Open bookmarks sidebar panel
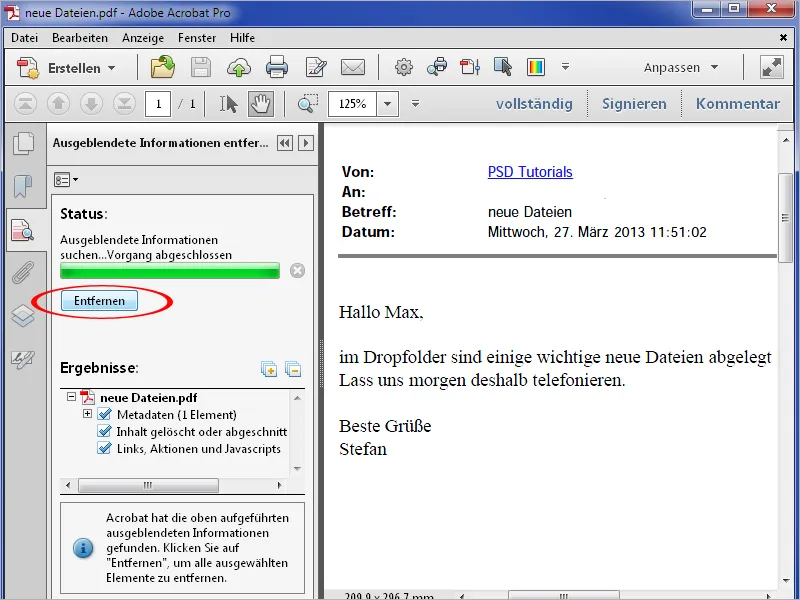Screen dimensions: 800x600 23,186
